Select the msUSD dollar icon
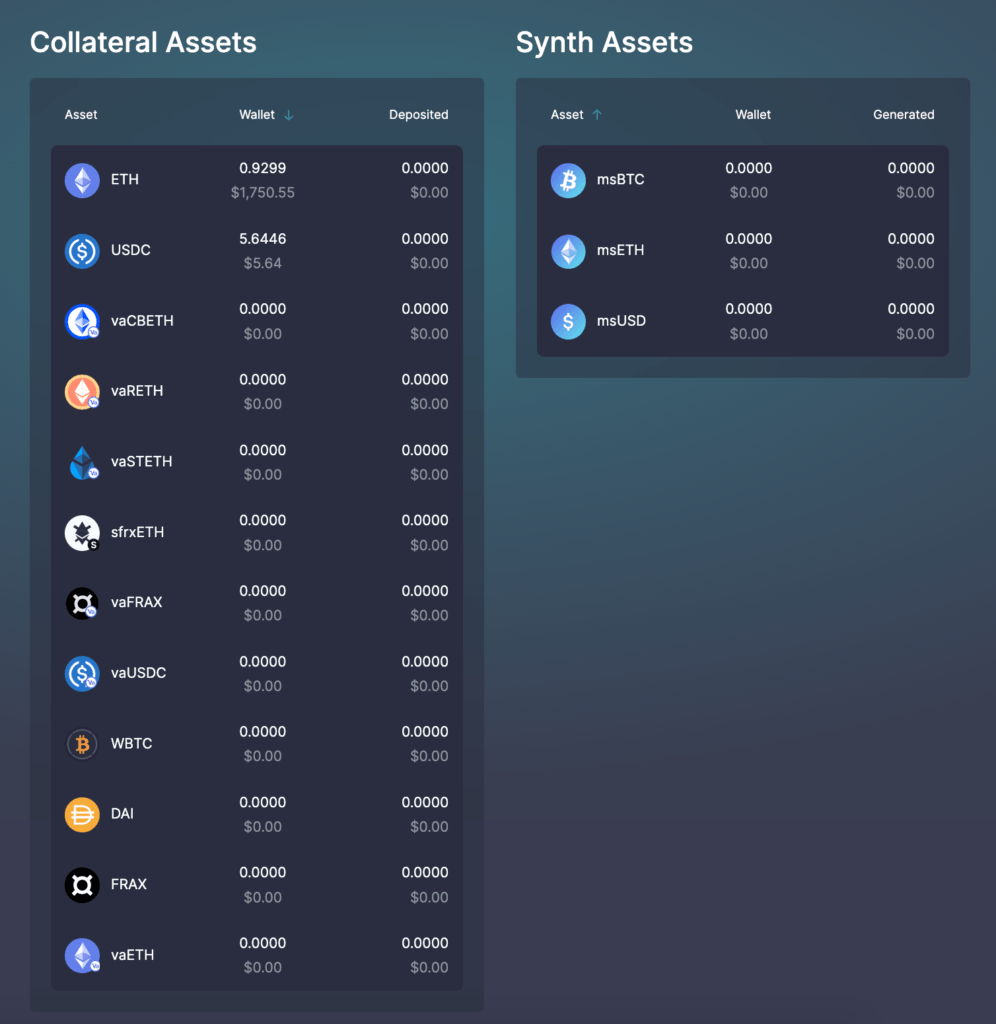Image resolution: width=996 pixels, height=1024 pixels. click(568, 321)
